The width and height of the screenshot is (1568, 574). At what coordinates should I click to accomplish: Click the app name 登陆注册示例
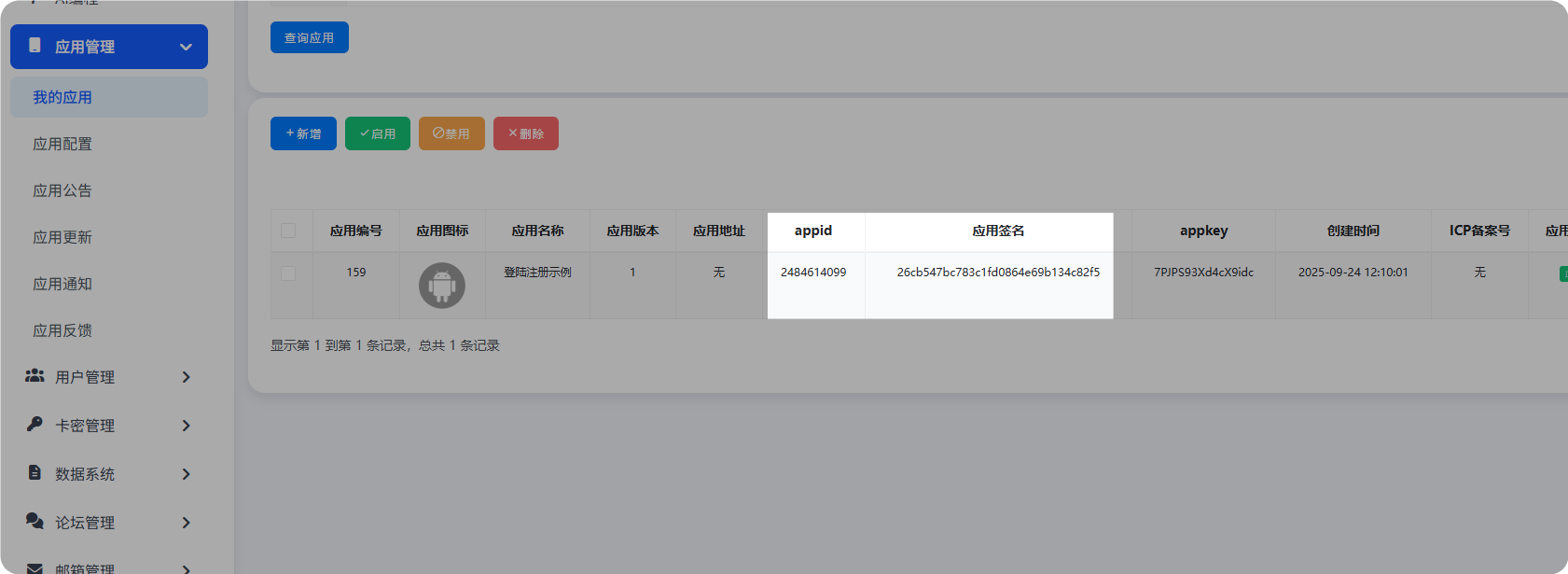coord(538,273)
